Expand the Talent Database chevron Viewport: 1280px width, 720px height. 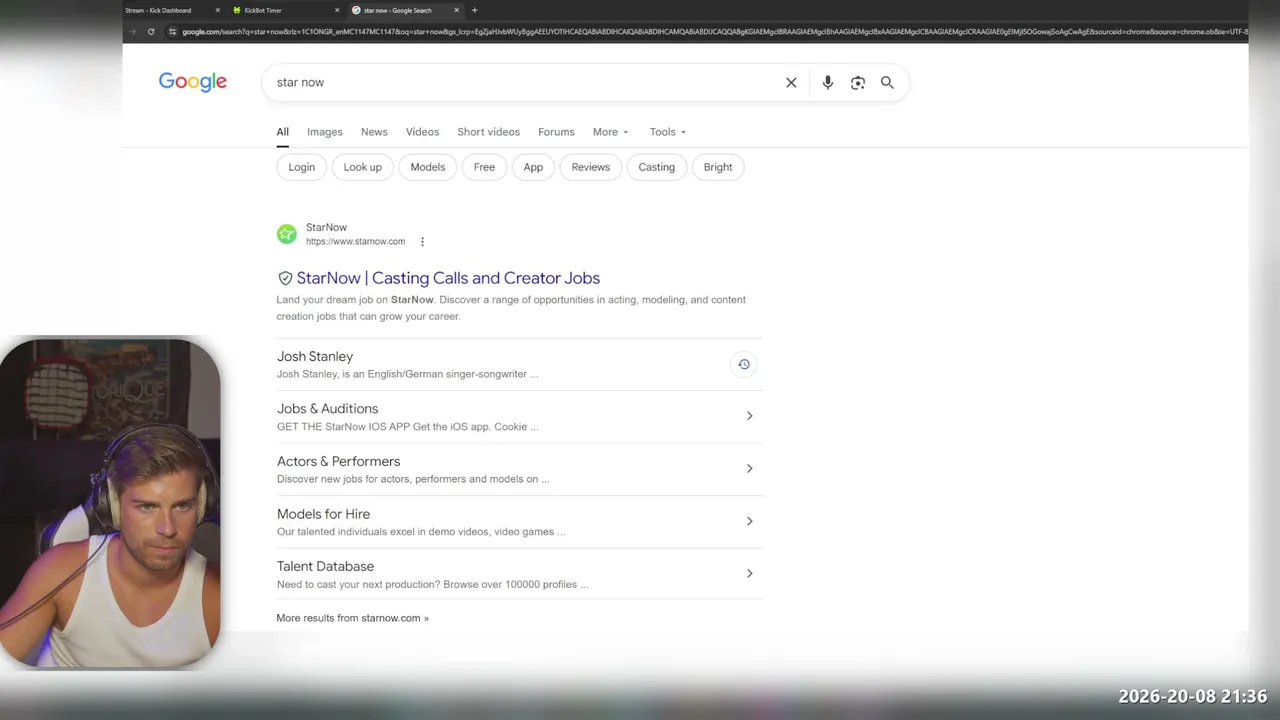point(749,573)
